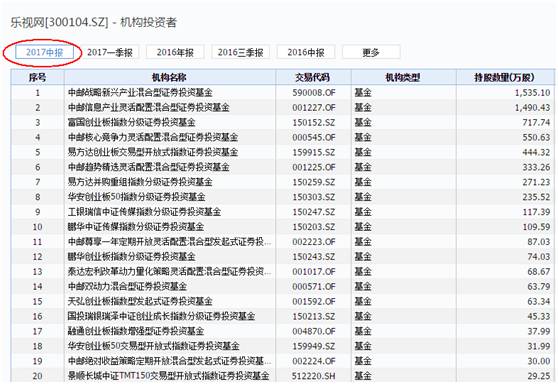
Task: Click 鹏华创业板指数分级证券投资基金 name
Action: pos(132,257)
